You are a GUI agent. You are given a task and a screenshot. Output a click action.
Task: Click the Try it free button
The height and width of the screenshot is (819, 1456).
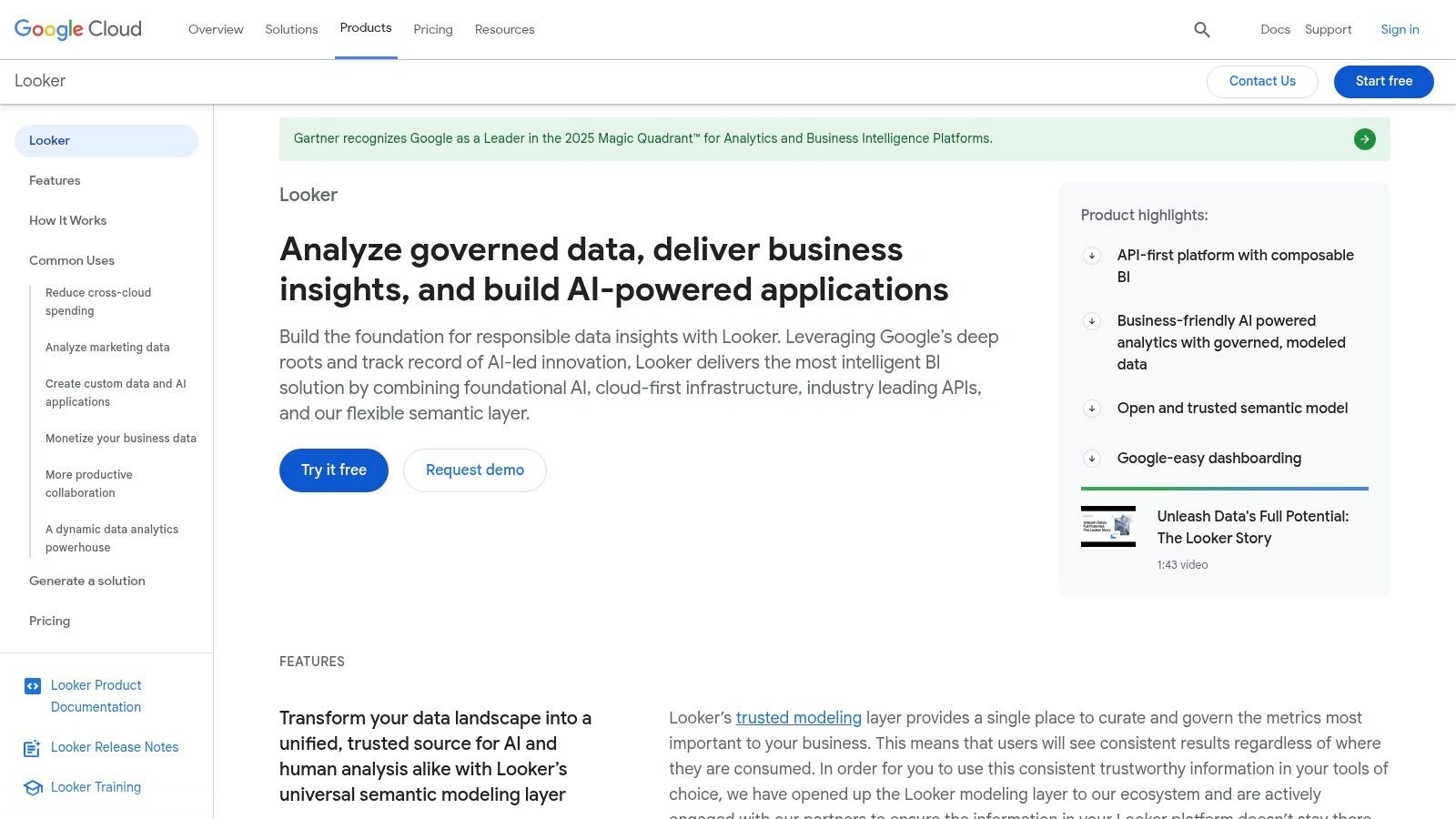tap(333, 470)
